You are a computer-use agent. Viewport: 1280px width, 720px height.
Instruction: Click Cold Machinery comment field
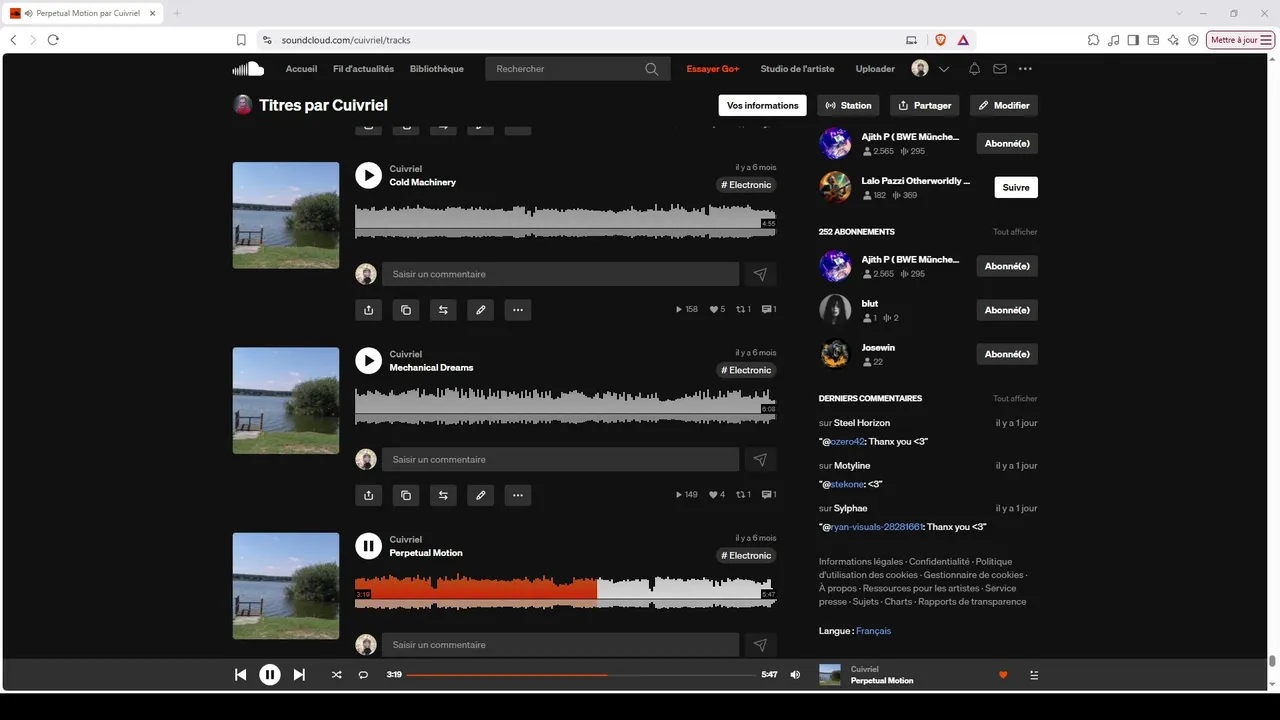tap(560, 274)
